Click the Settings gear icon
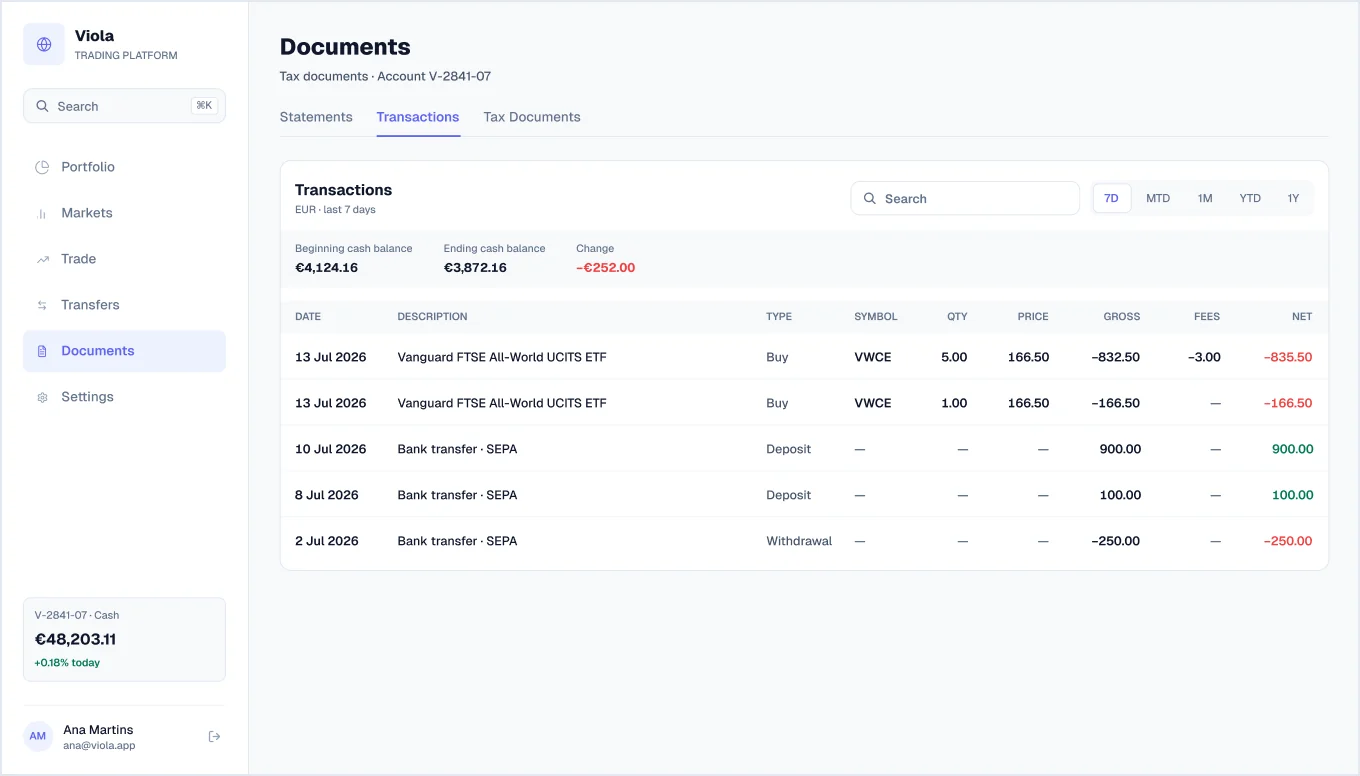 pyautogui.click(x=42, y=397)
